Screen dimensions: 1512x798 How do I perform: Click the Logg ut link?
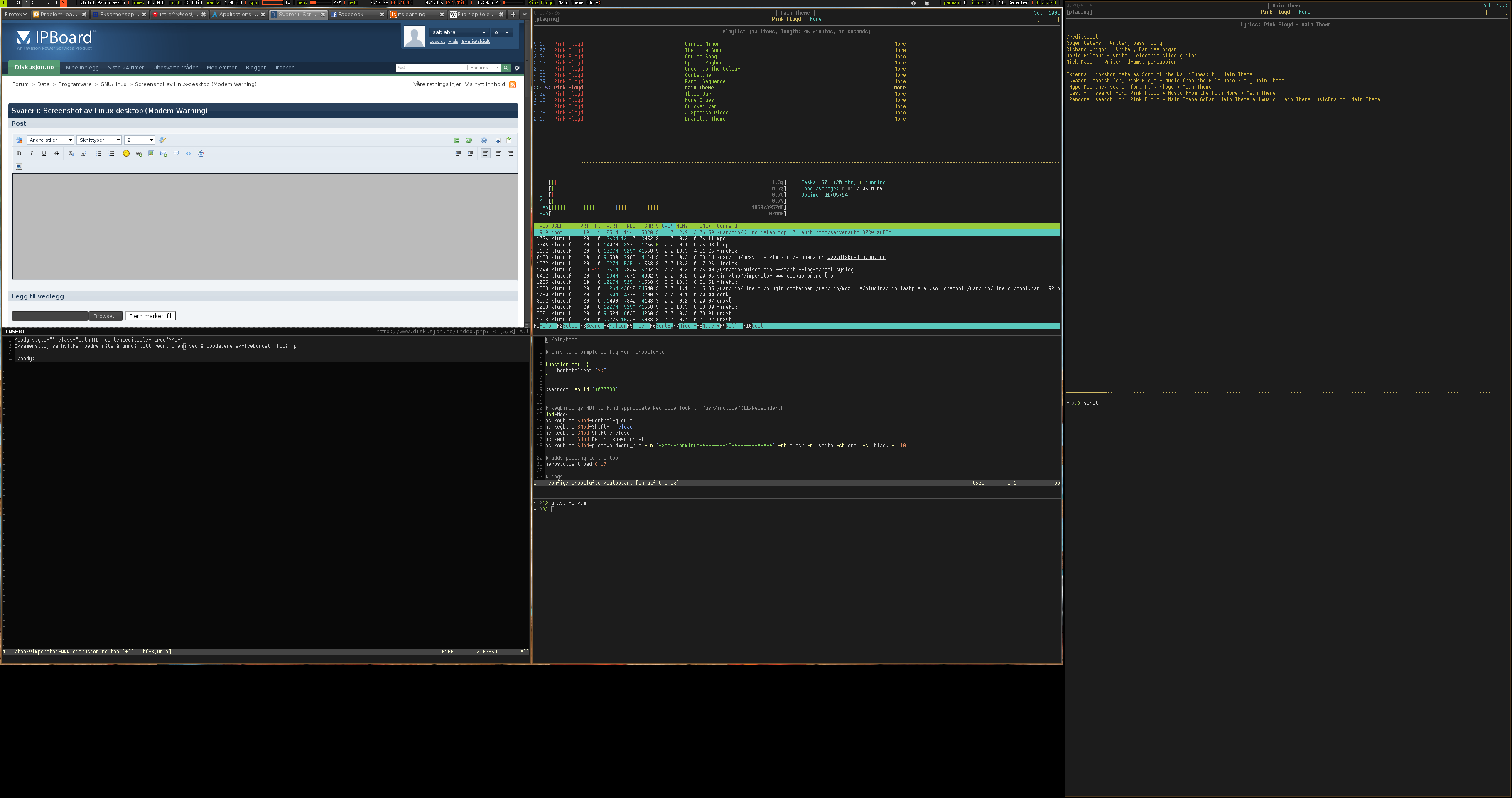(x=437, y=42)
